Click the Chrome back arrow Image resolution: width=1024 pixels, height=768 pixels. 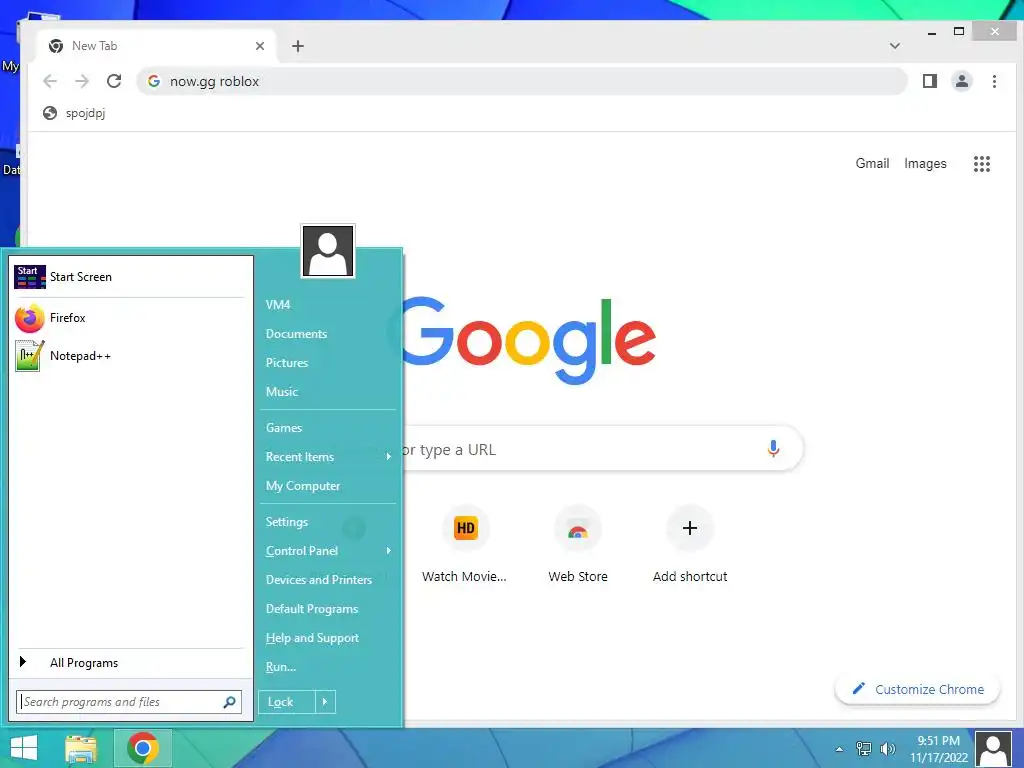[50, 81]
